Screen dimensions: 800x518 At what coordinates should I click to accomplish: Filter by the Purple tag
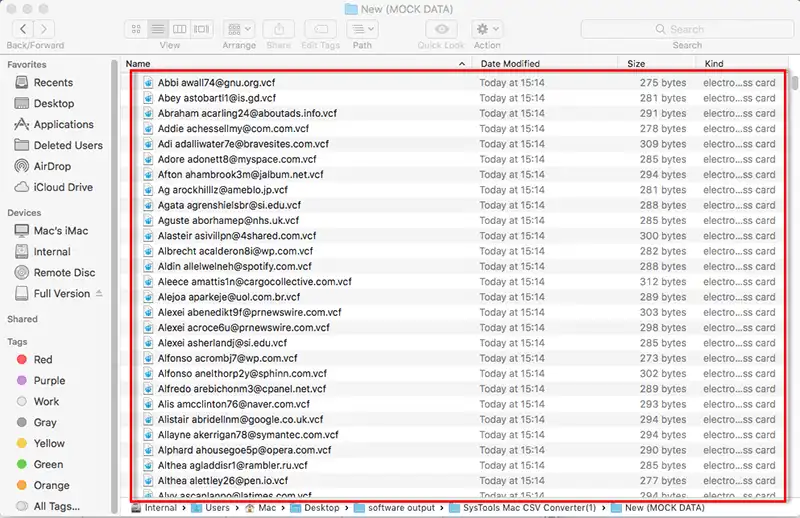(49, 381)
